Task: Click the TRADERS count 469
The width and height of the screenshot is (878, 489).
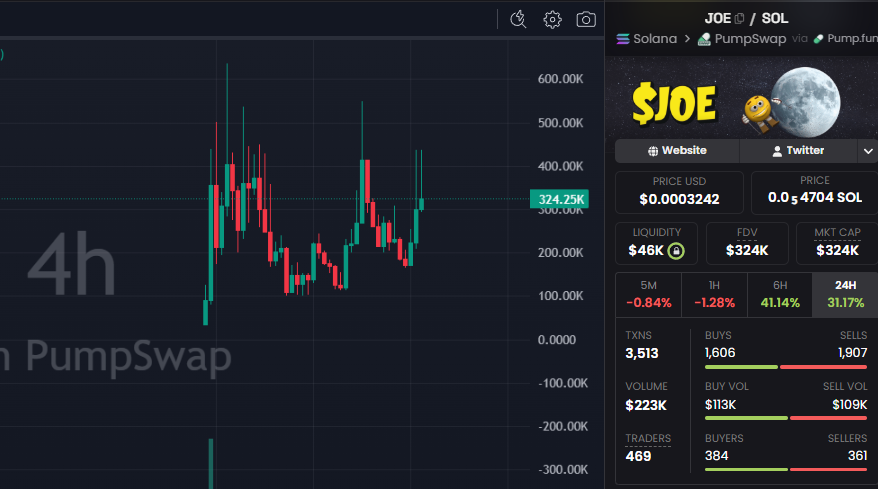Action: click(x=638, y=456)
